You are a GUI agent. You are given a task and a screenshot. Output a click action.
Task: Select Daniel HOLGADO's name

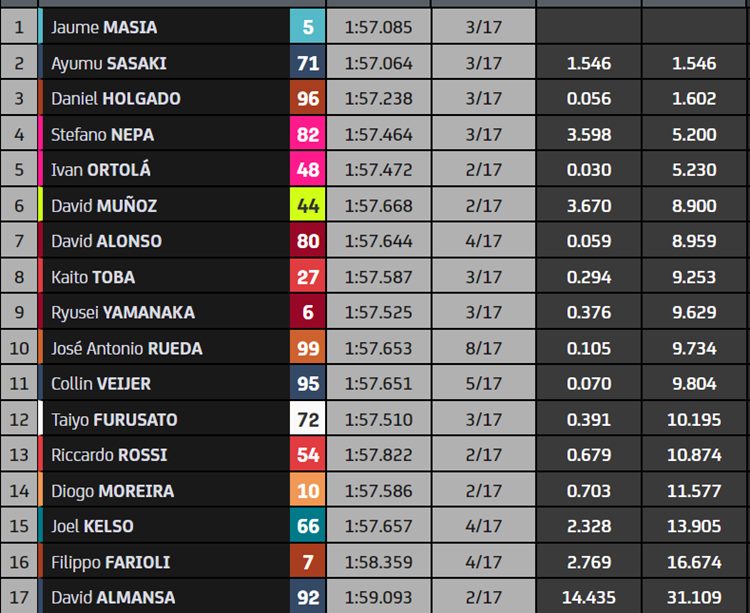pyautogui.click(x=116, y=99)
